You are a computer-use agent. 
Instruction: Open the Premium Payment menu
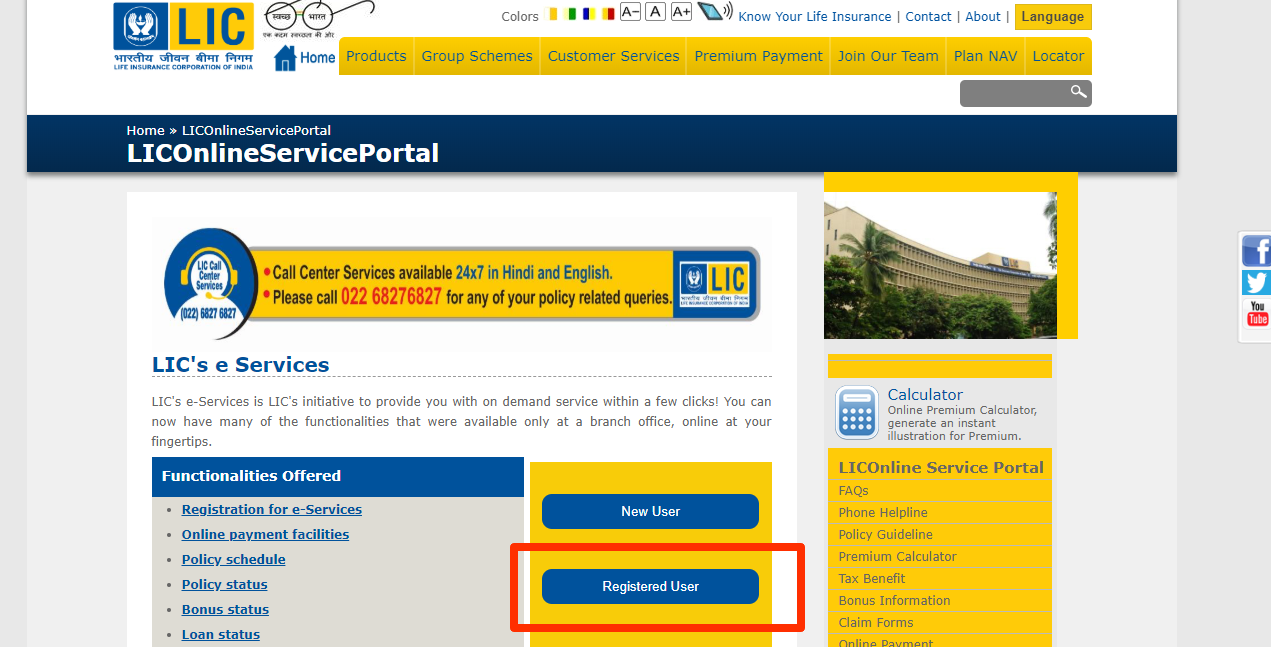[x=759, y=56]
